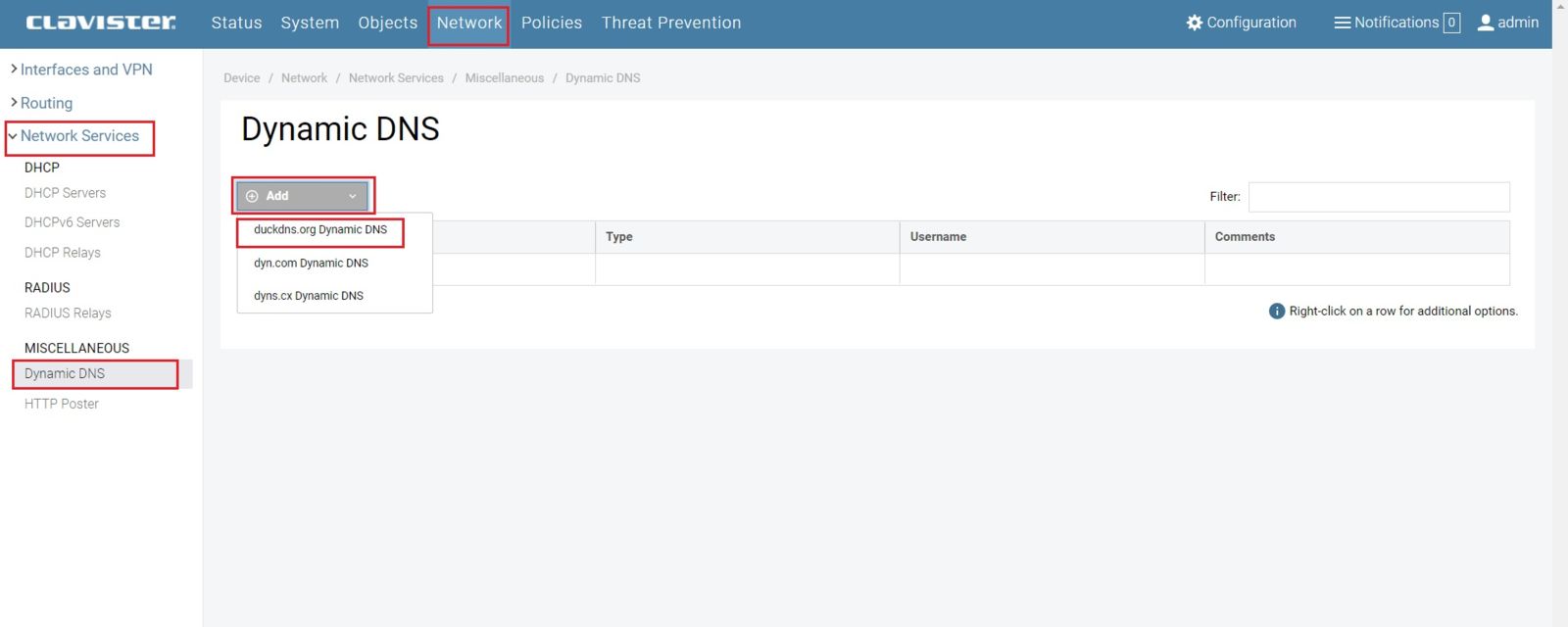This screenshot has width=1568, height=627.
Task: Open the Add dropdown arrow
Action: [353, 196]
